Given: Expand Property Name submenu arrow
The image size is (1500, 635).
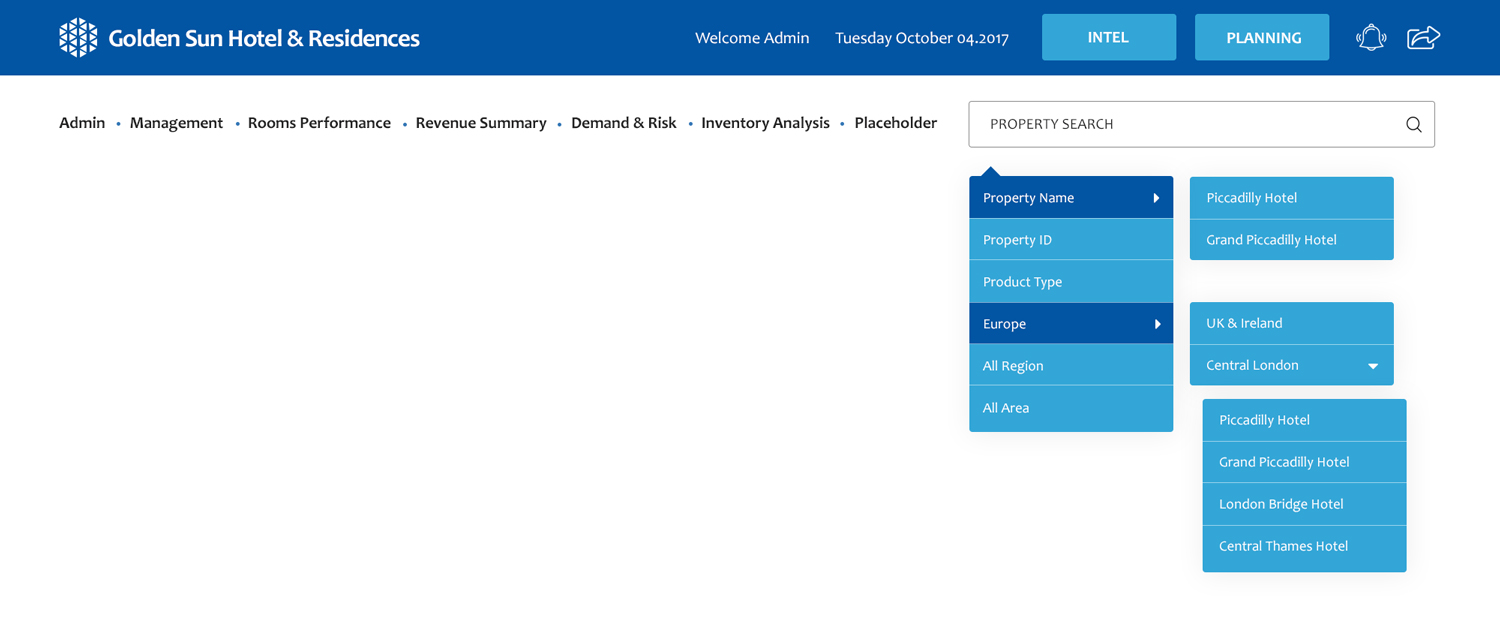Looking at the screenshot, I should coord(1156,198).
